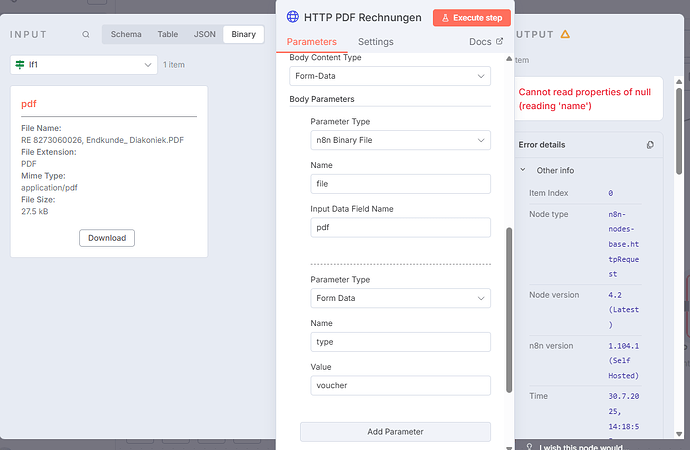Screen dimensions: 690x450
Task: Collapse the Other info section
Action: [x=526, y=170]
